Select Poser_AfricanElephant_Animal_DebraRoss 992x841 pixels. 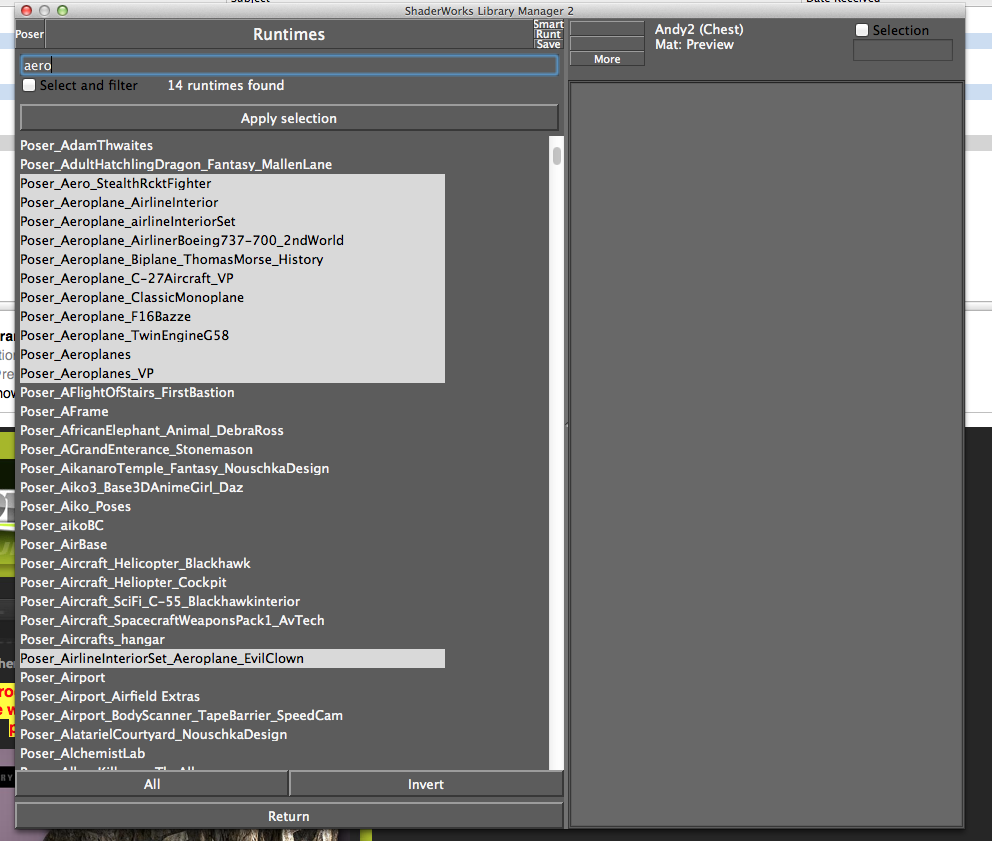tap(232, 430)
